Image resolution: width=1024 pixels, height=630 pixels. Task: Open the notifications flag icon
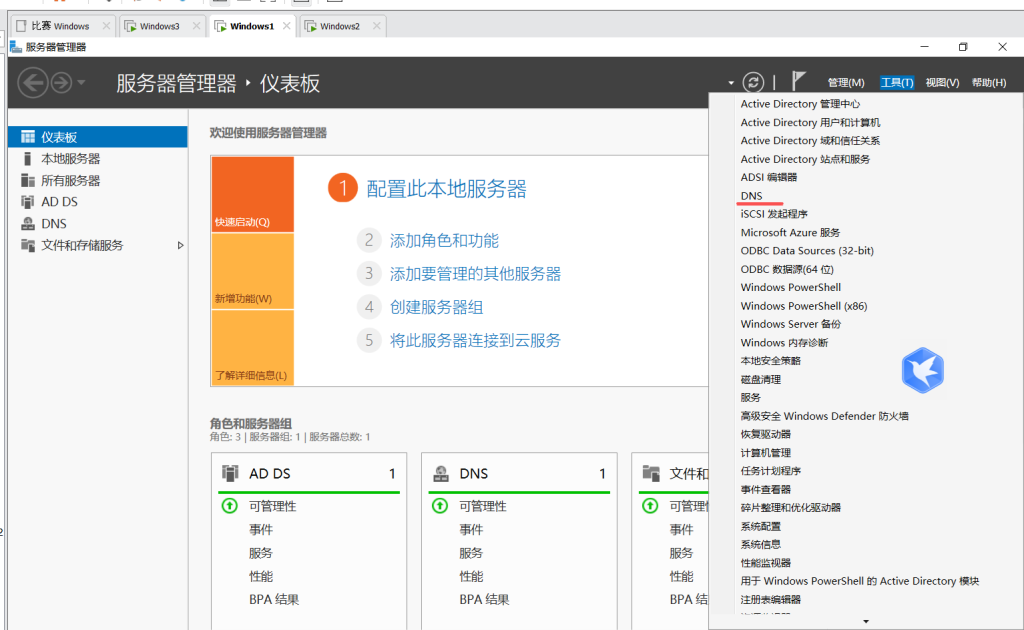coord(798,82)
